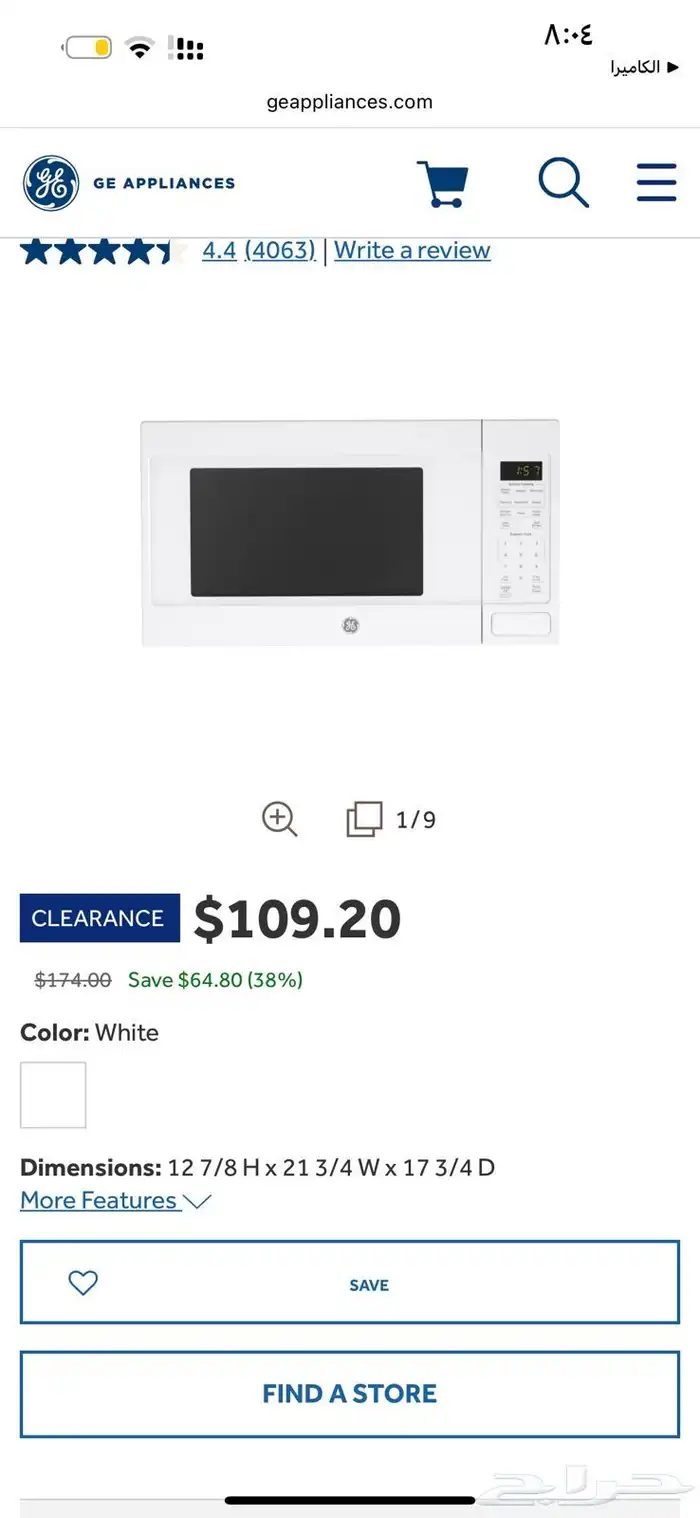Tap the geappliances.com address bar

(x=350, y=102)
